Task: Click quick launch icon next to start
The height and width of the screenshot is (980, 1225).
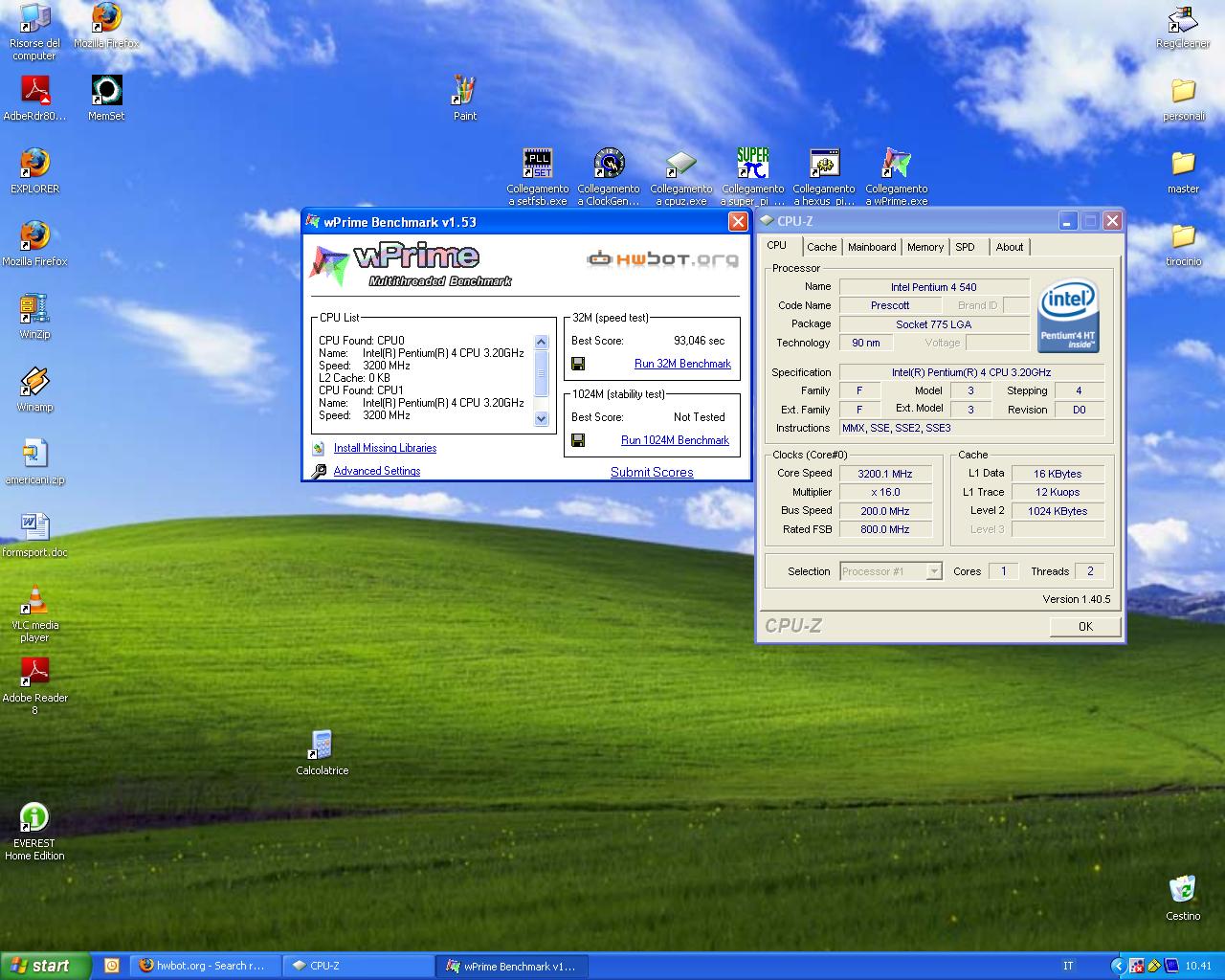Action: point(111,966)
